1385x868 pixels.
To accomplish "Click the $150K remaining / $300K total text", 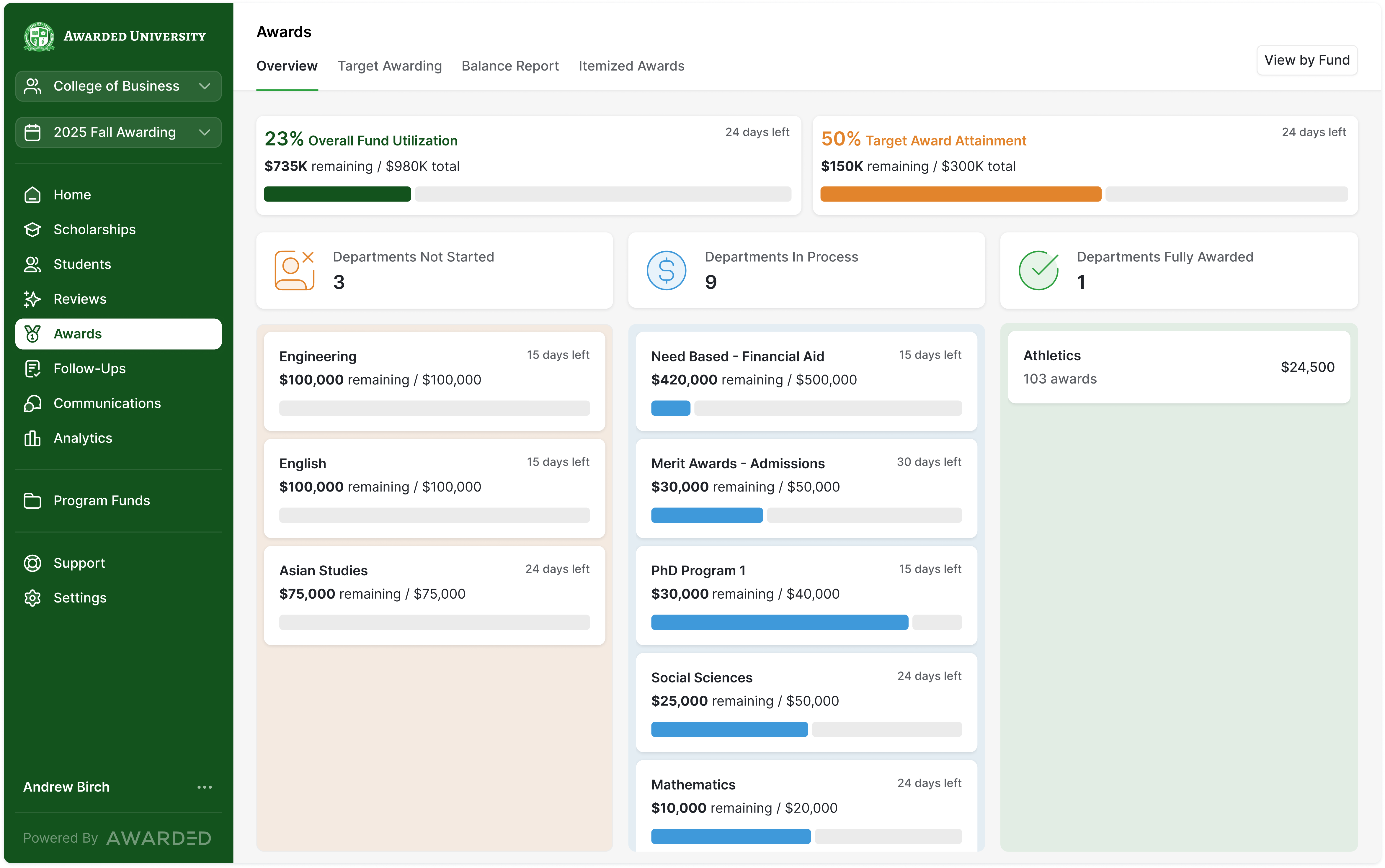I will click(x=918, y=166).
